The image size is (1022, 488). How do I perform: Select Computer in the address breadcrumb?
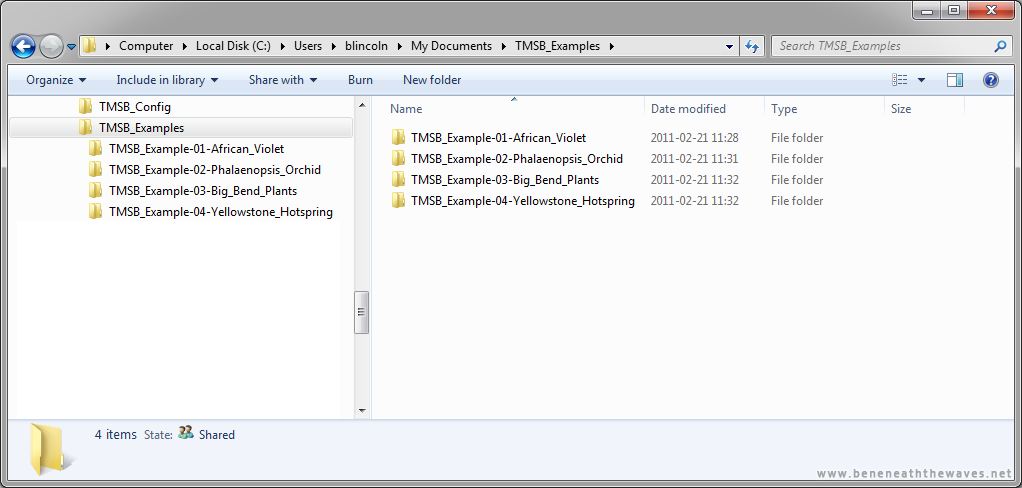(x=146, y=46)
